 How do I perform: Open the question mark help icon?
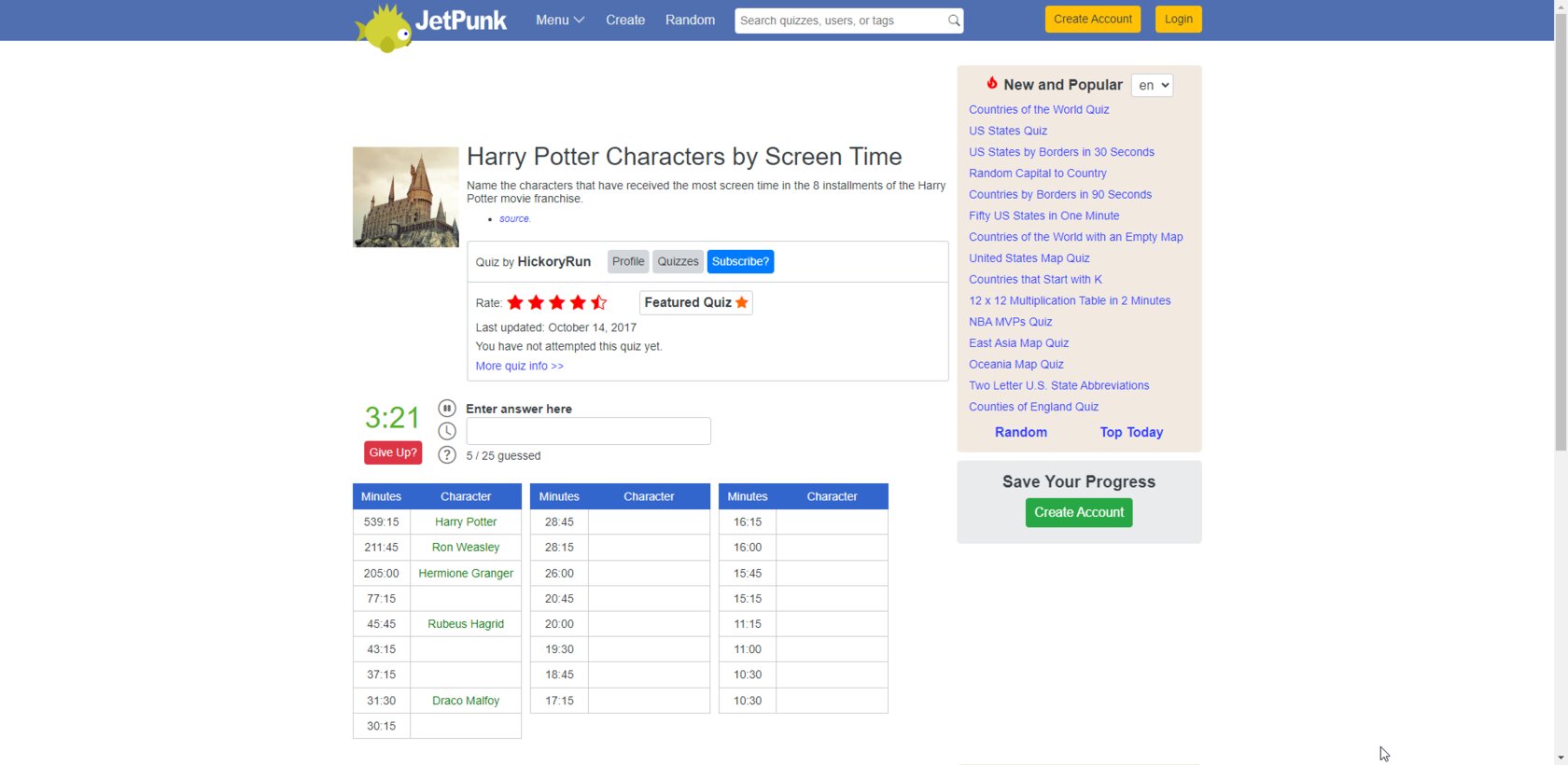pyautogui.click(x=447, y=455)
